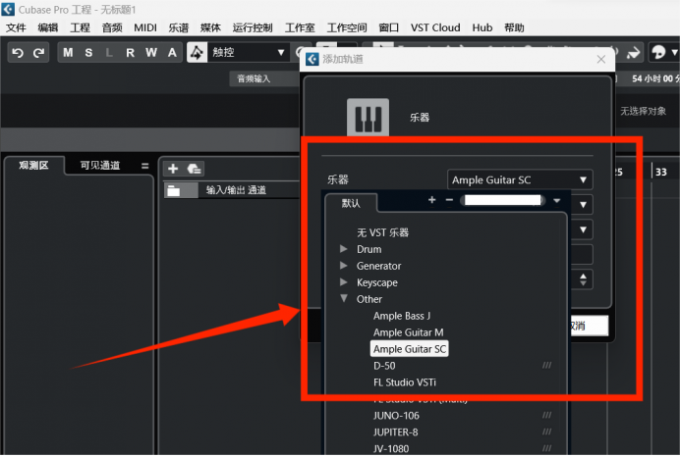Image resolution: width=680 pixels, height=456 pixels.
Task: Deactivate all Solo states with S button
Action: (x=89, y=52)
